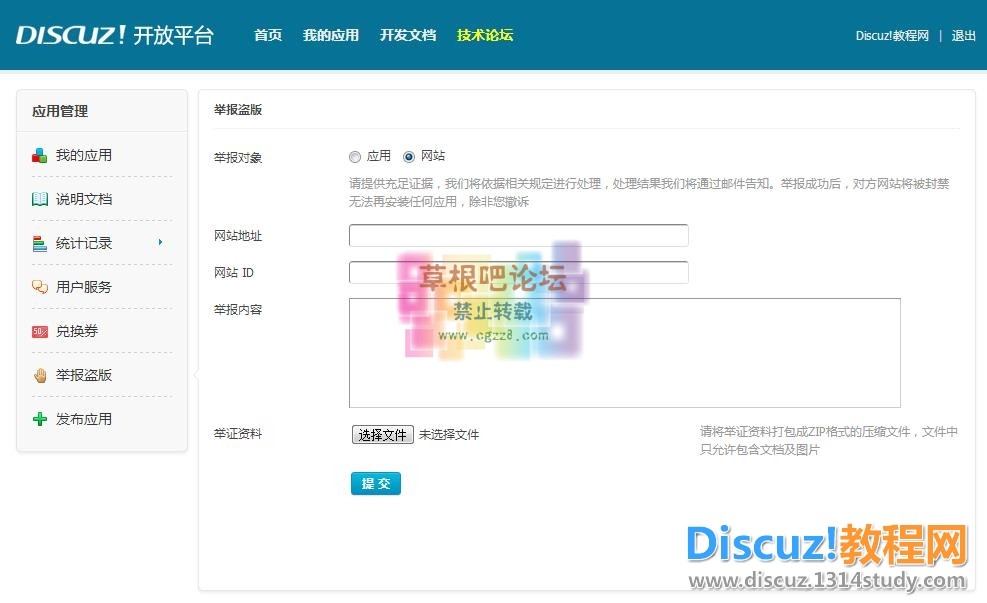Go to 技术论坛 in top navigation
Screen dimensions: 987x603
tap(485, 35)
